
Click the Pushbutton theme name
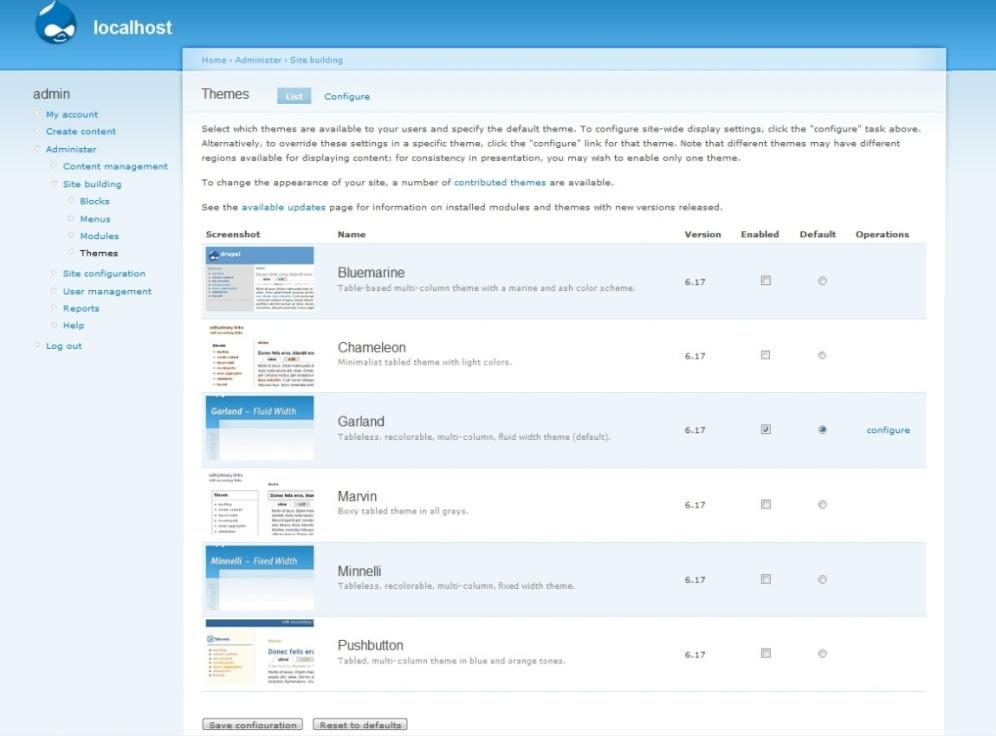(370, 645)
